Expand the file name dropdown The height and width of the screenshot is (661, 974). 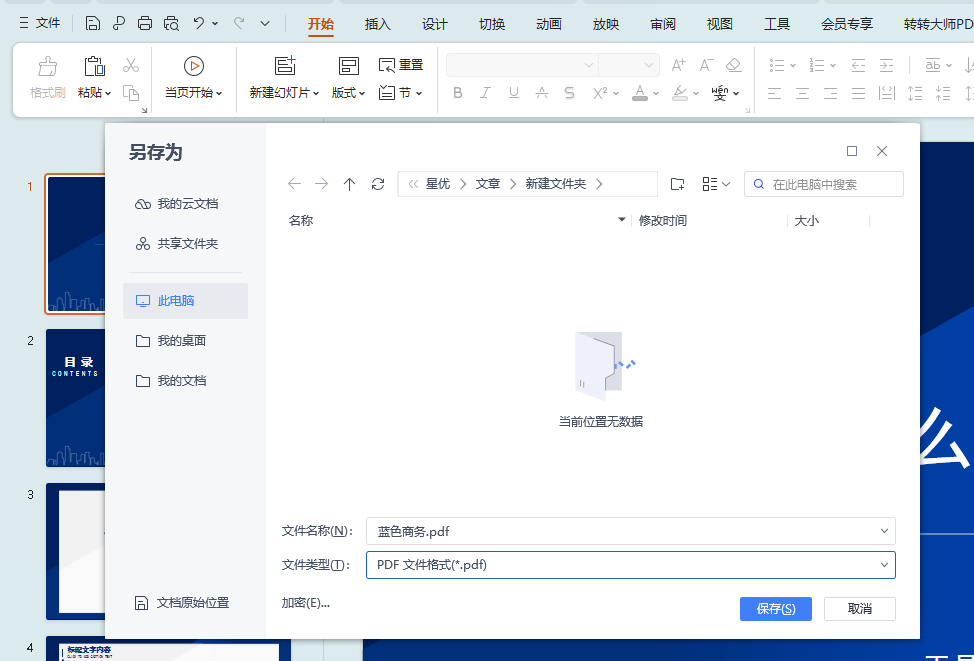[x=884, y=531]
